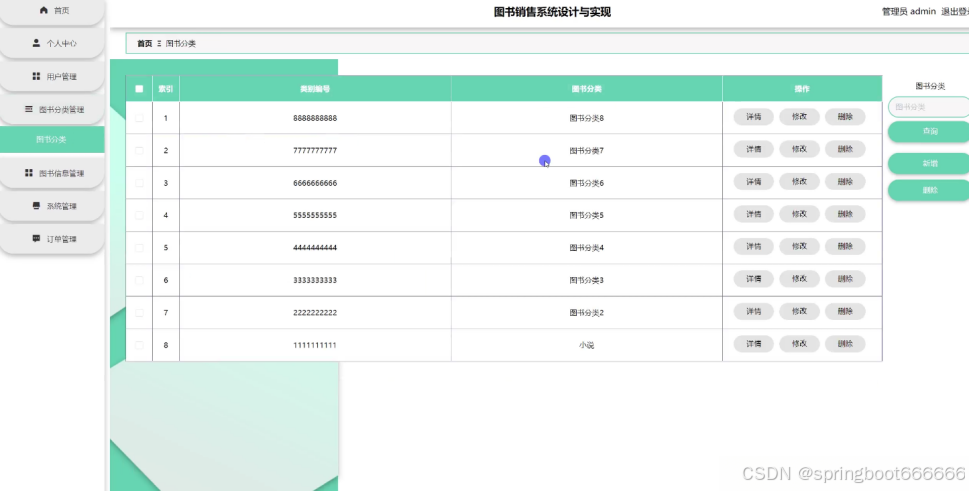The height and width of the screenshot is (491, 969).
Task: Click 删除 for 图书分类2
Action: pyautogui.click(x=845, y=311)
